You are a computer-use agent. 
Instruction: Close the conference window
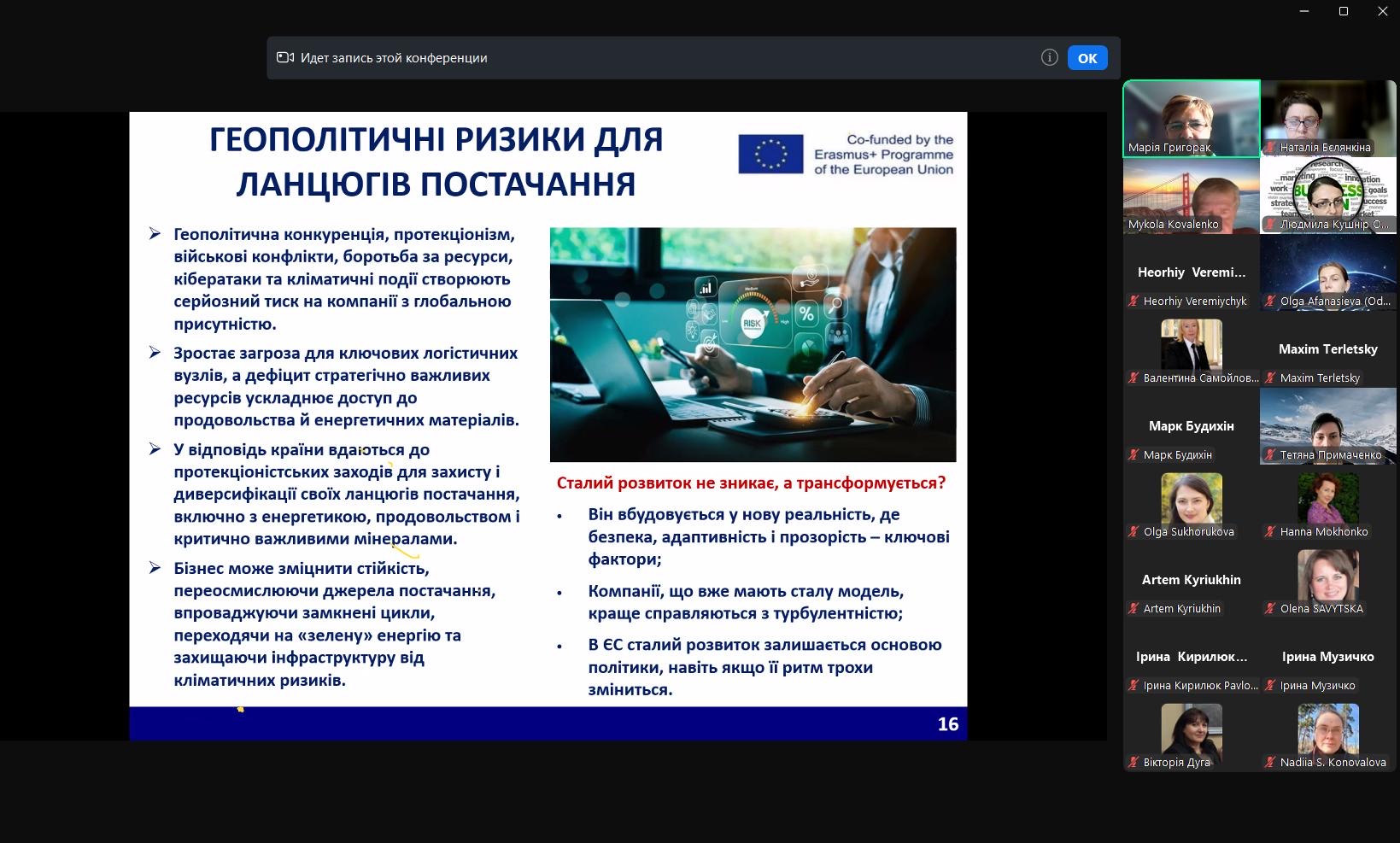click(x=1382, y=11)
